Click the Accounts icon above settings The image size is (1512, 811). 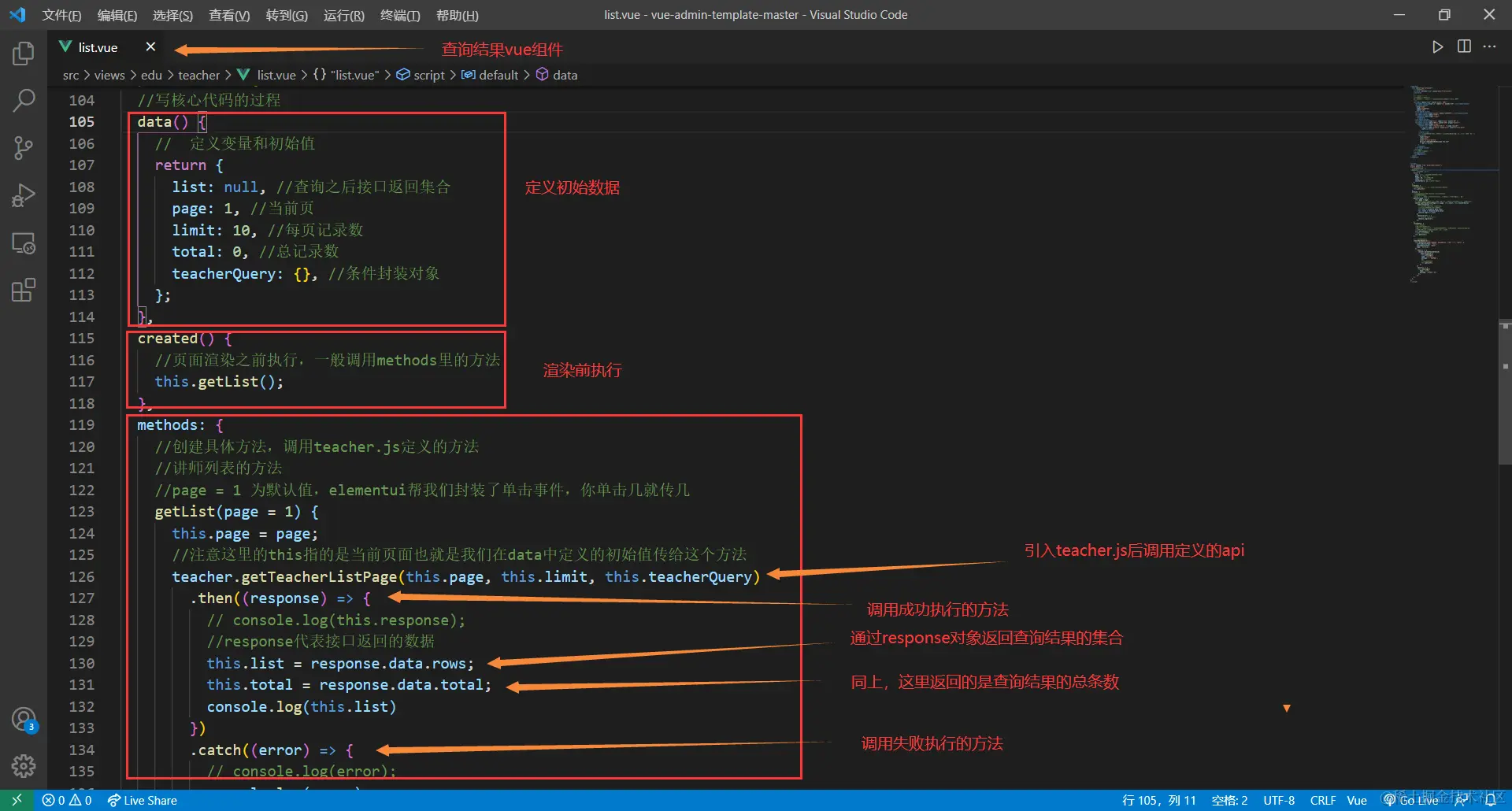[x=23, y=718]
